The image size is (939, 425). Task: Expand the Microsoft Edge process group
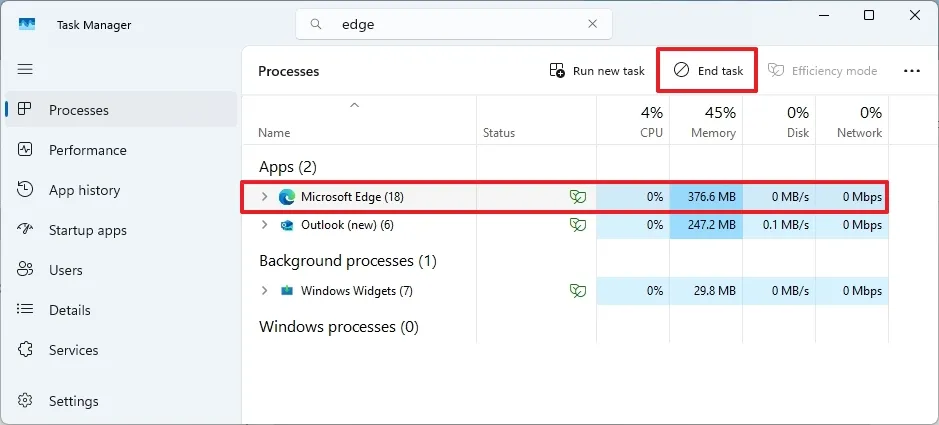pos(264,197)
